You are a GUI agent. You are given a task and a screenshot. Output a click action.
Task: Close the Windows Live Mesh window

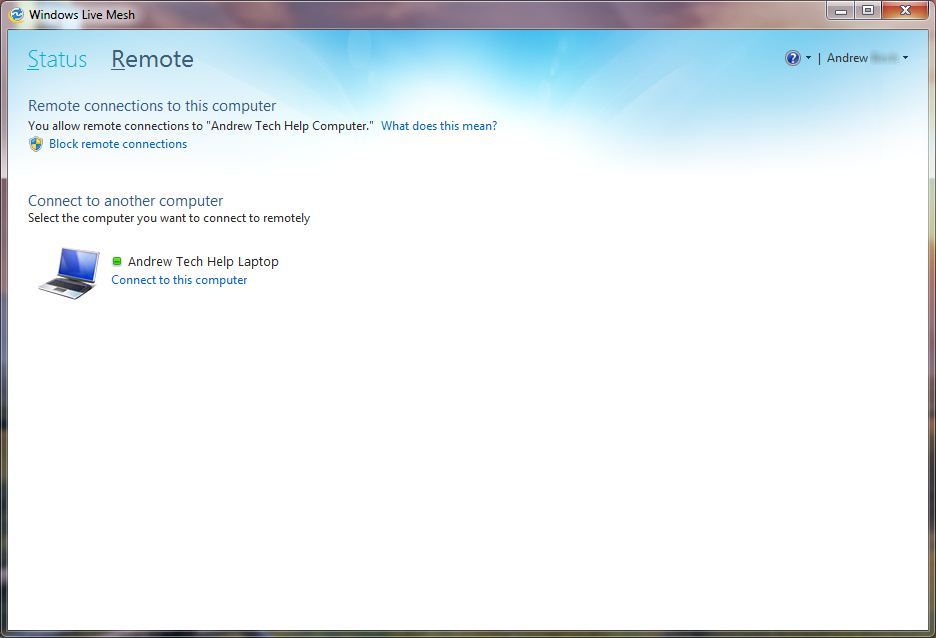pos(905,11)
